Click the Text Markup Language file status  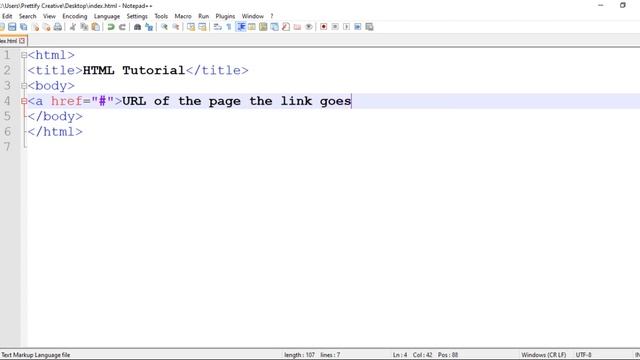point(36,355)
